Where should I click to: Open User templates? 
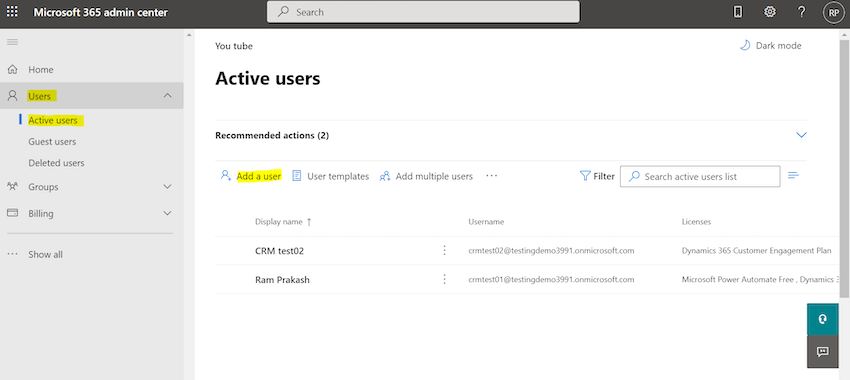(x=331, y=176)
